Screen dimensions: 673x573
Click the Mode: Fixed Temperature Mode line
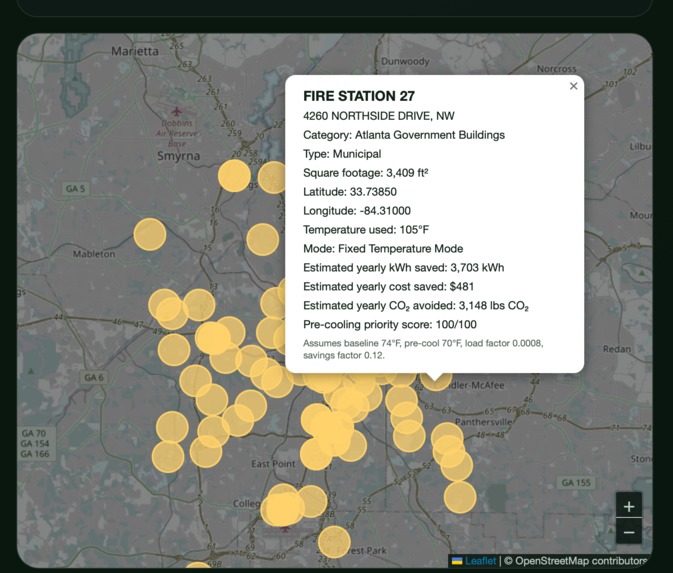tap(383, 249)
